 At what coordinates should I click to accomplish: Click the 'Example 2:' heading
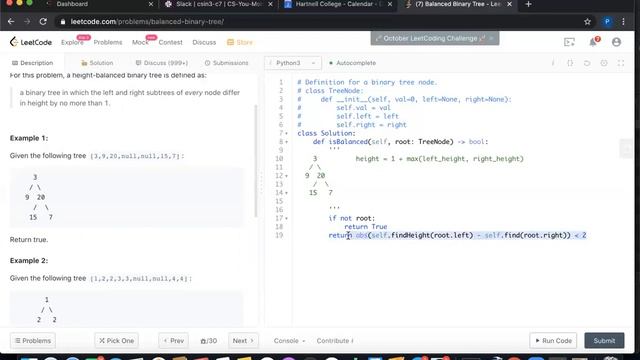(x=29, y=260)
